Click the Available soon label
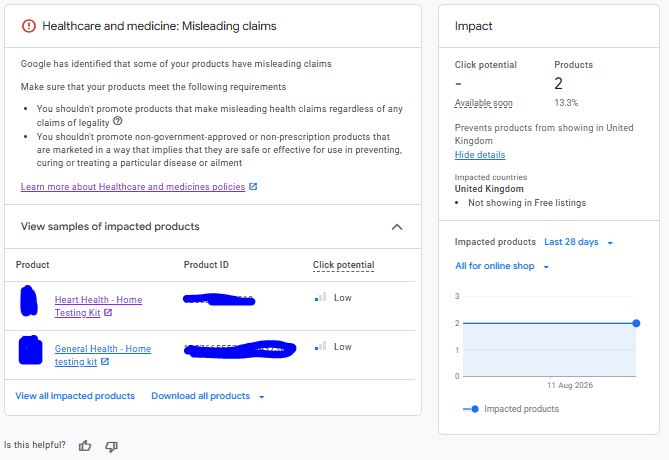The height and width of the screenshot is (460, 669). [x=483, y=103]
